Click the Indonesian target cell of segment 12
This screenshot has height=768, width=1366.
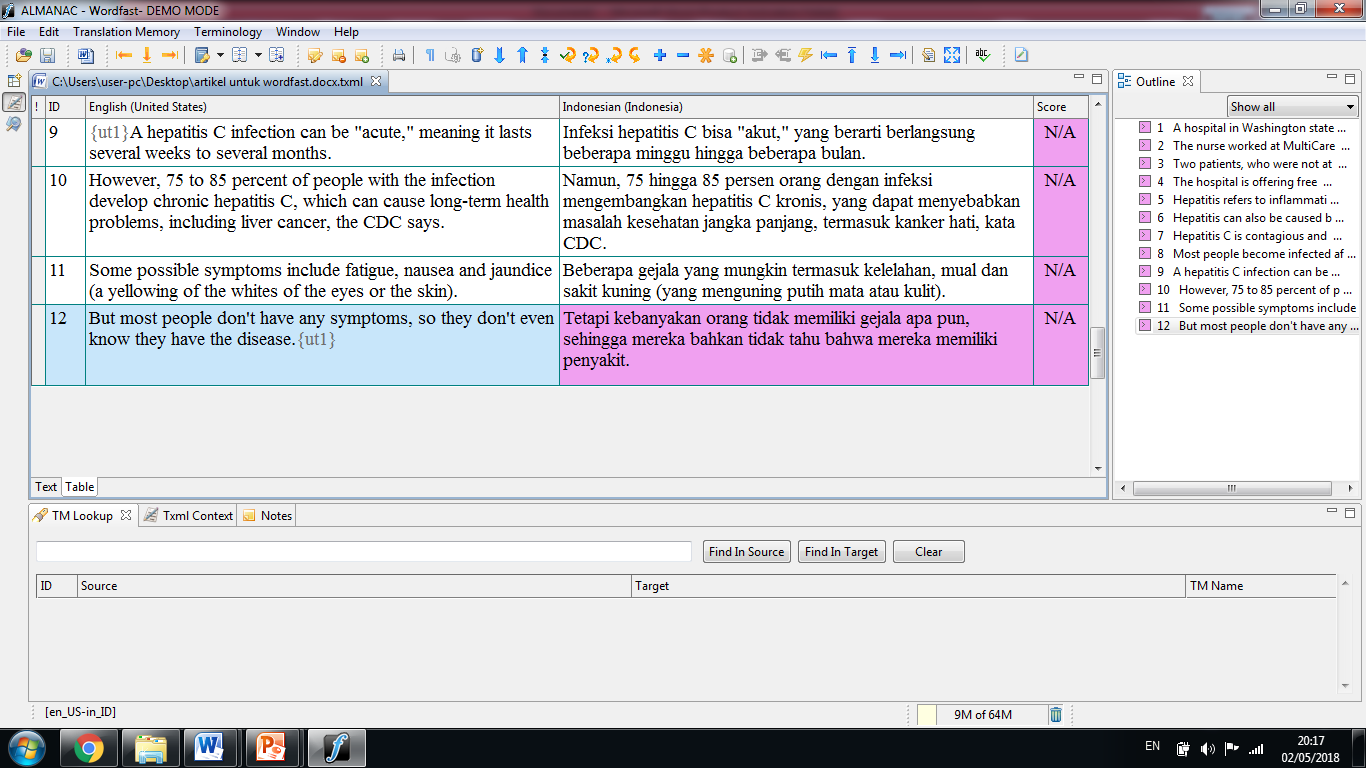click(796, 345)
